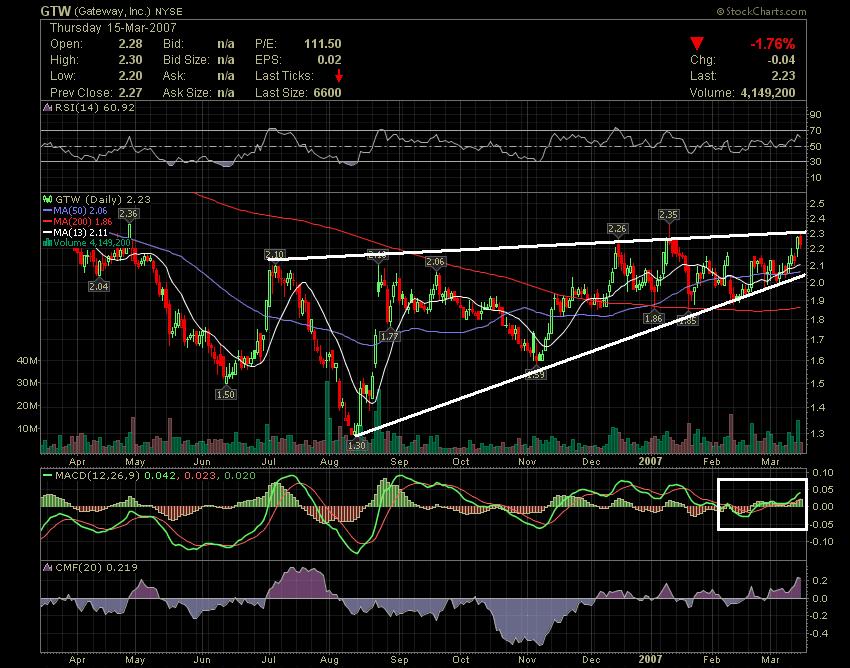The image size is (850, 668).
Task: Click the red MACD signal value 0.023
Action: [x=199, y=476]
